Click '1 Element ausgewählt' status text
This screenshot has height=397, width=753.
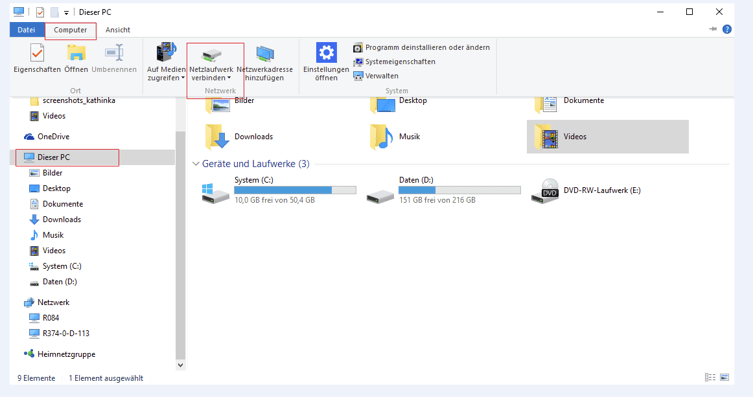coord(106,378)
